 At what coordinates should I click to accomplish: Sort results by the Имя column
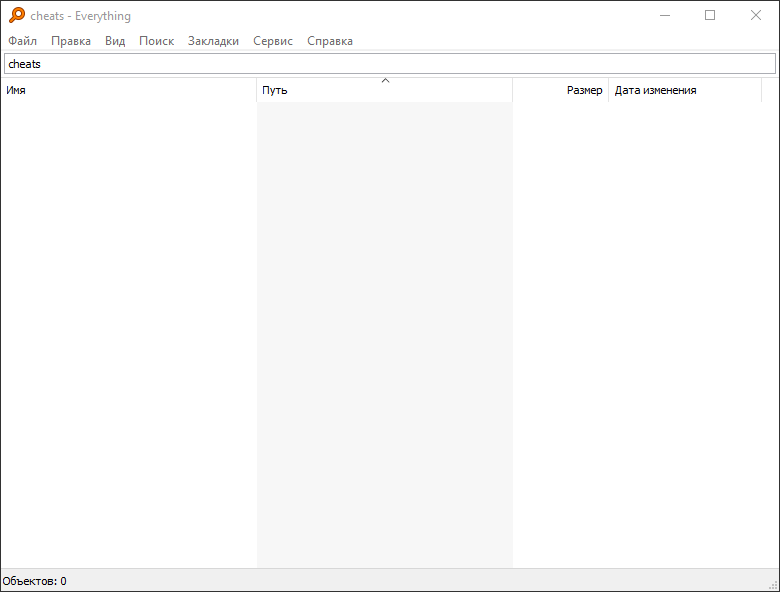[128, 90]
